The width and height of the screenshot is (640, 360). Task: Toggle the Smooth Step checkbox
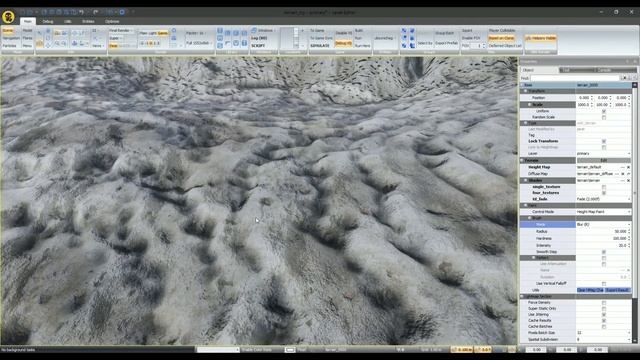604,252
